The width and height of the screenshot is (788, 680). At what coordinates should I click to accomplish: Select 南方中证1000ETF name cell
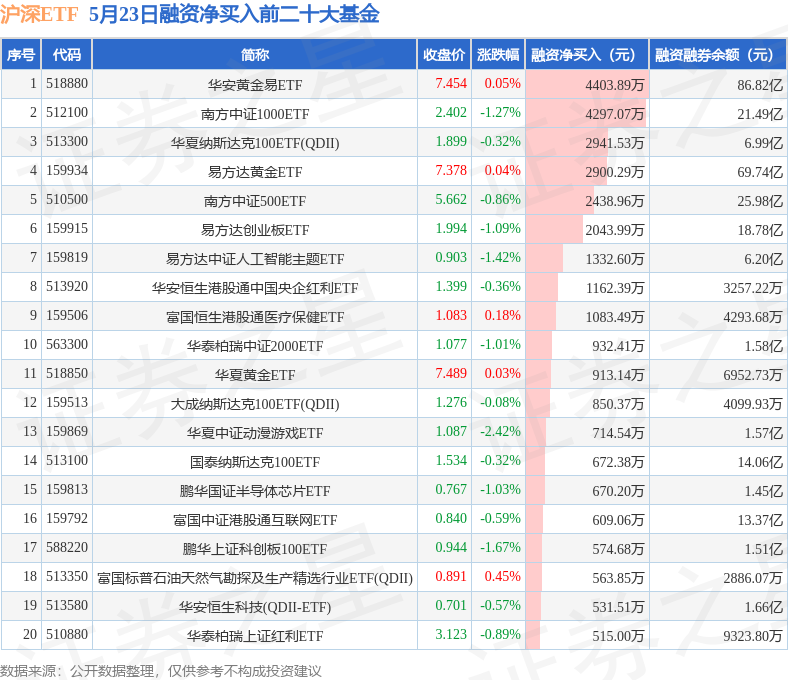(255, 114)
